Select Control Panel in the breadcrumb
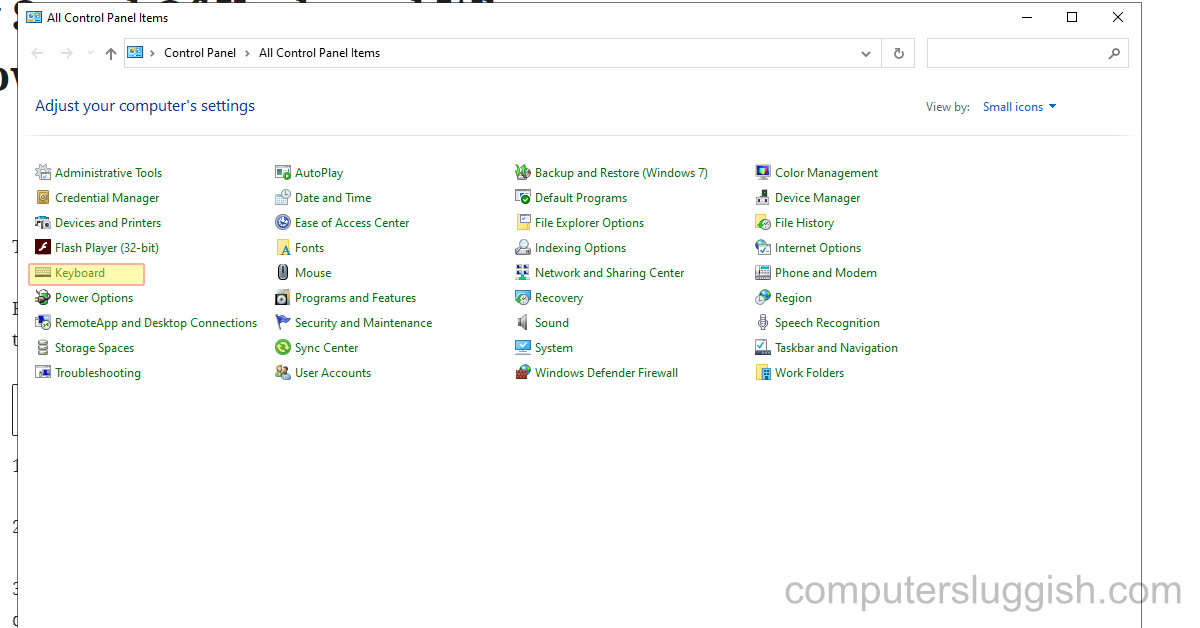This screenshot has height=628, width=1200. coord(200,53)
